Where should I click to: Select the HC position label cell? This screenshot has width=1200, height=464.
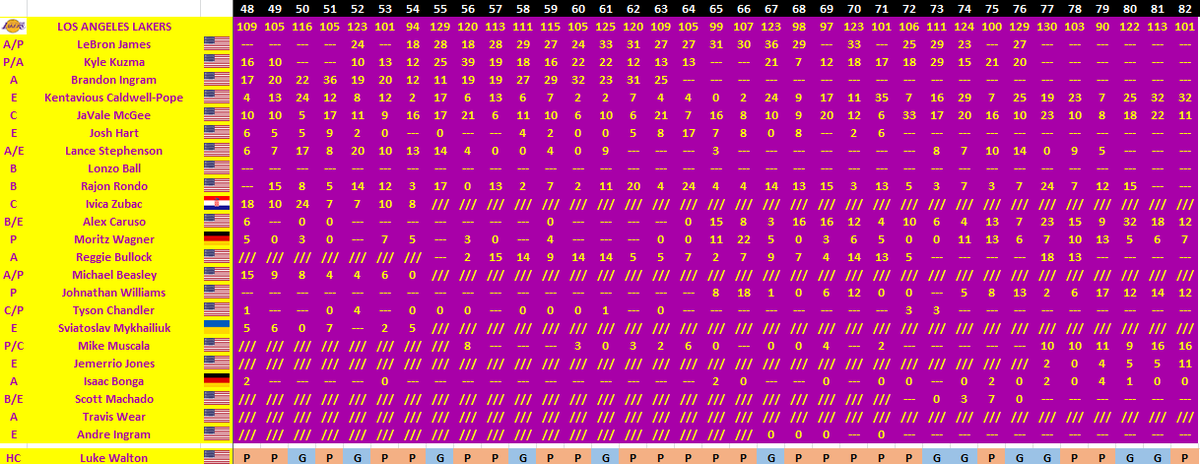[14, 458]
